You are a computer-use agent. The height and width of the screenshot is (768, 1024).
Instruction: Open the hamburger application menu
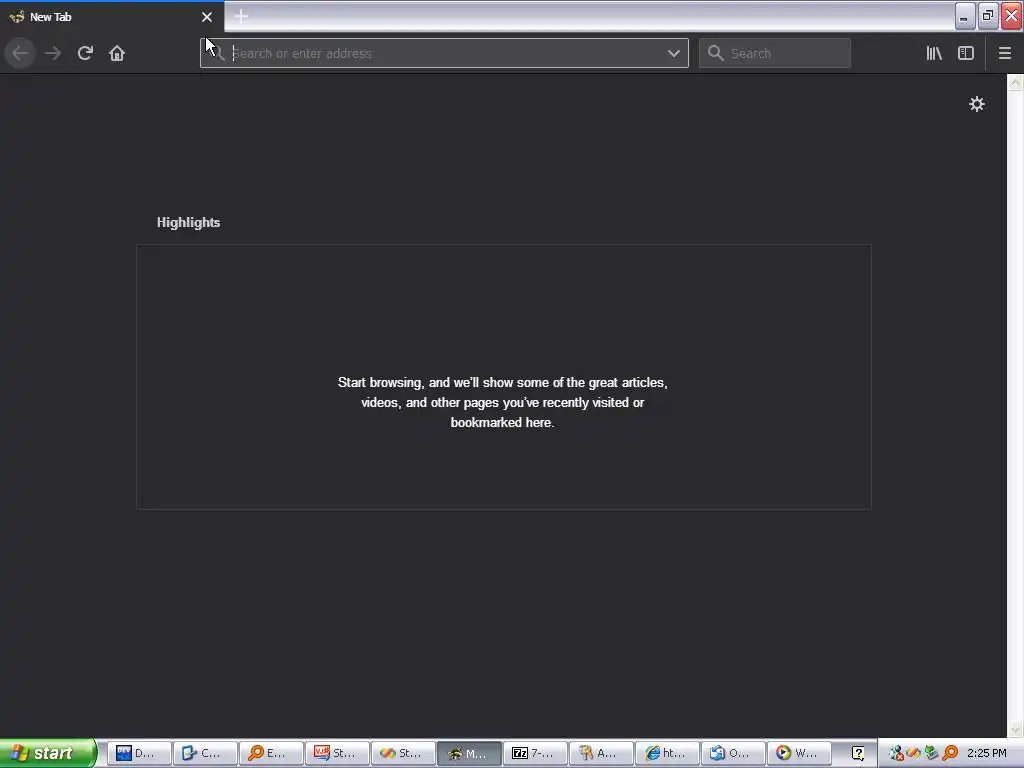tap(1005, 53)
